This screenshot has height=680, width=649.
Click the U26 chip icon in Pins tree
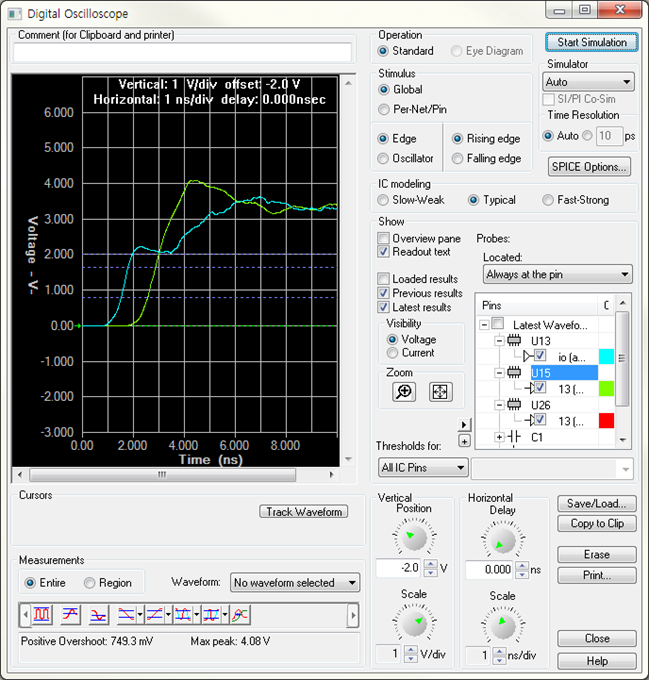(x=514, y=405)
